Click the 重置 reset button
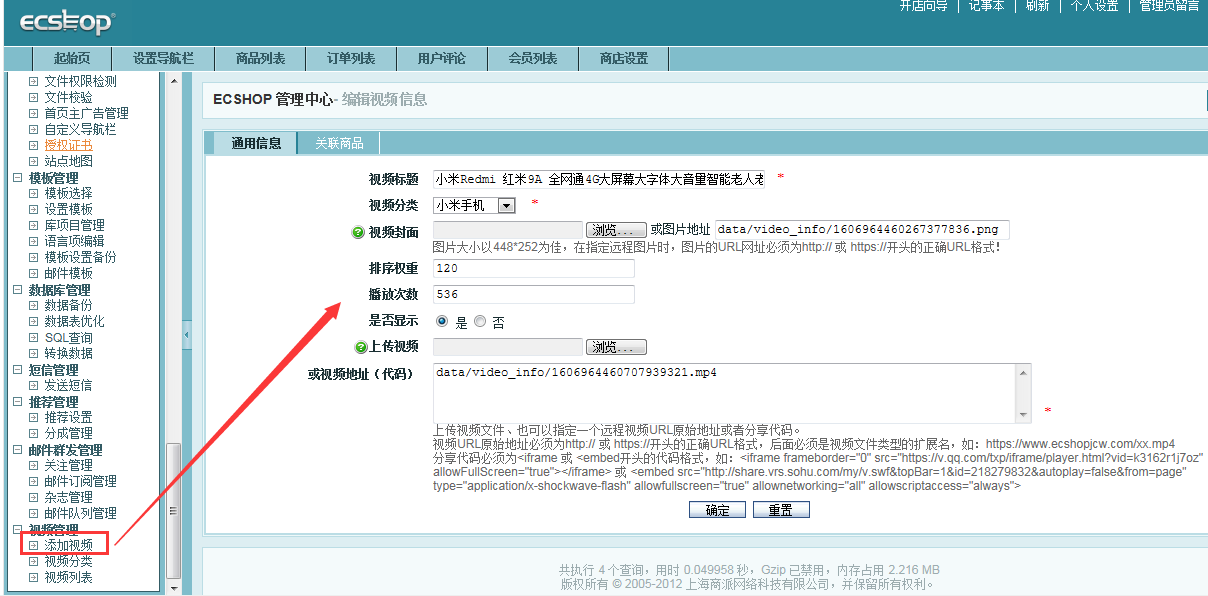This screenshot has height=596, width=1208. 780,510
